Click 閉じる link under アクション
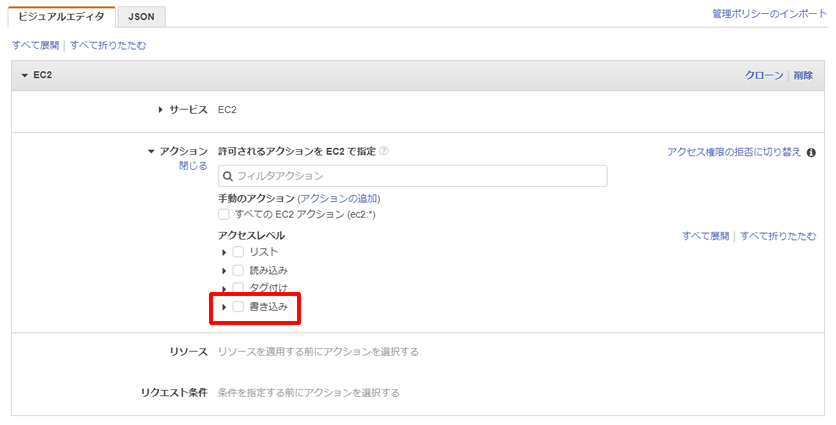Viewport: 836px width, 425px height. (193, 166)
